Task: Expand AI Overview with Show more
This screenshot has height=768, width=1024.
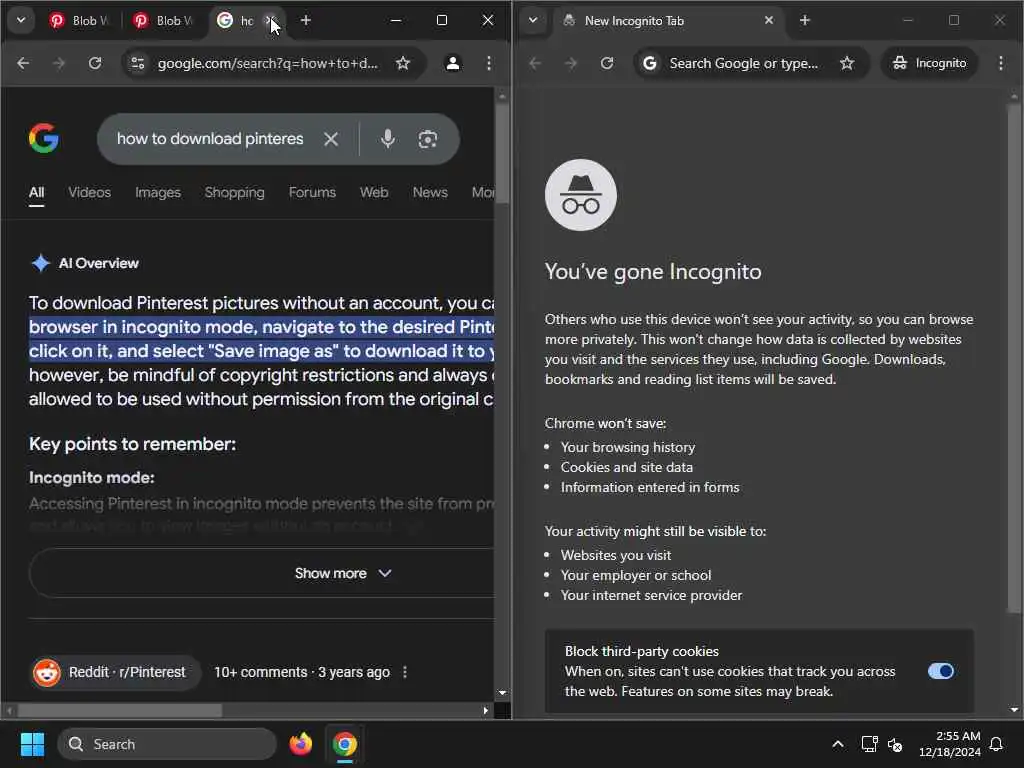Action: (342, 573)
